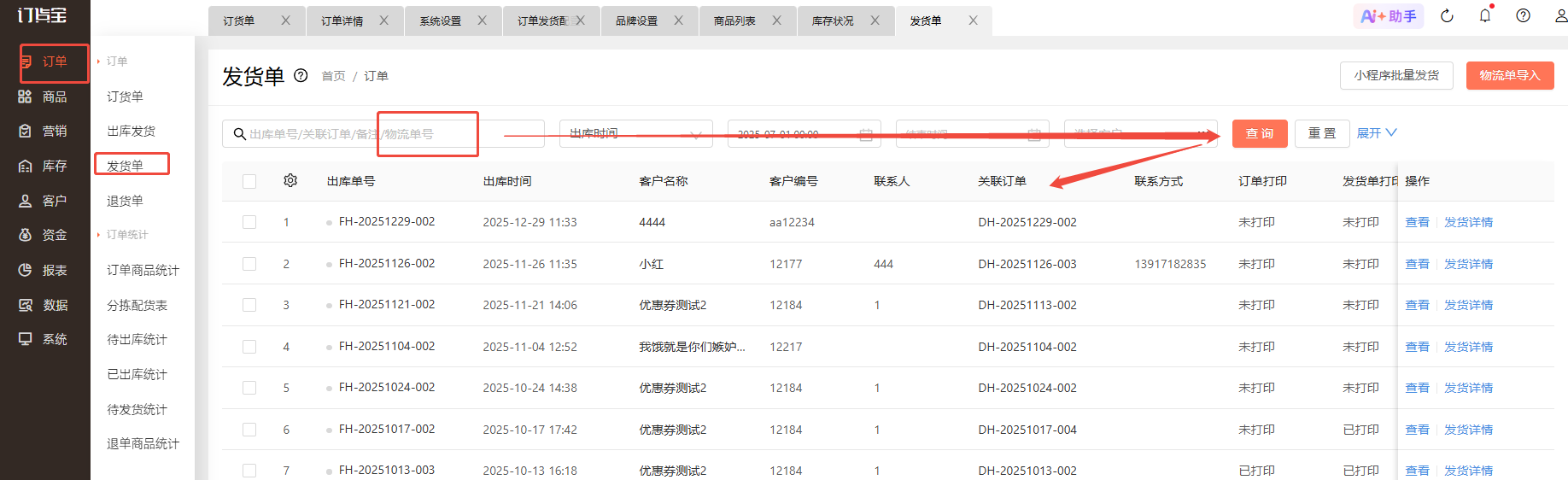This screenshot has width=1568, height=480.
Task: Open the 订单 sidebar menu icon
Action: point(26,61)
